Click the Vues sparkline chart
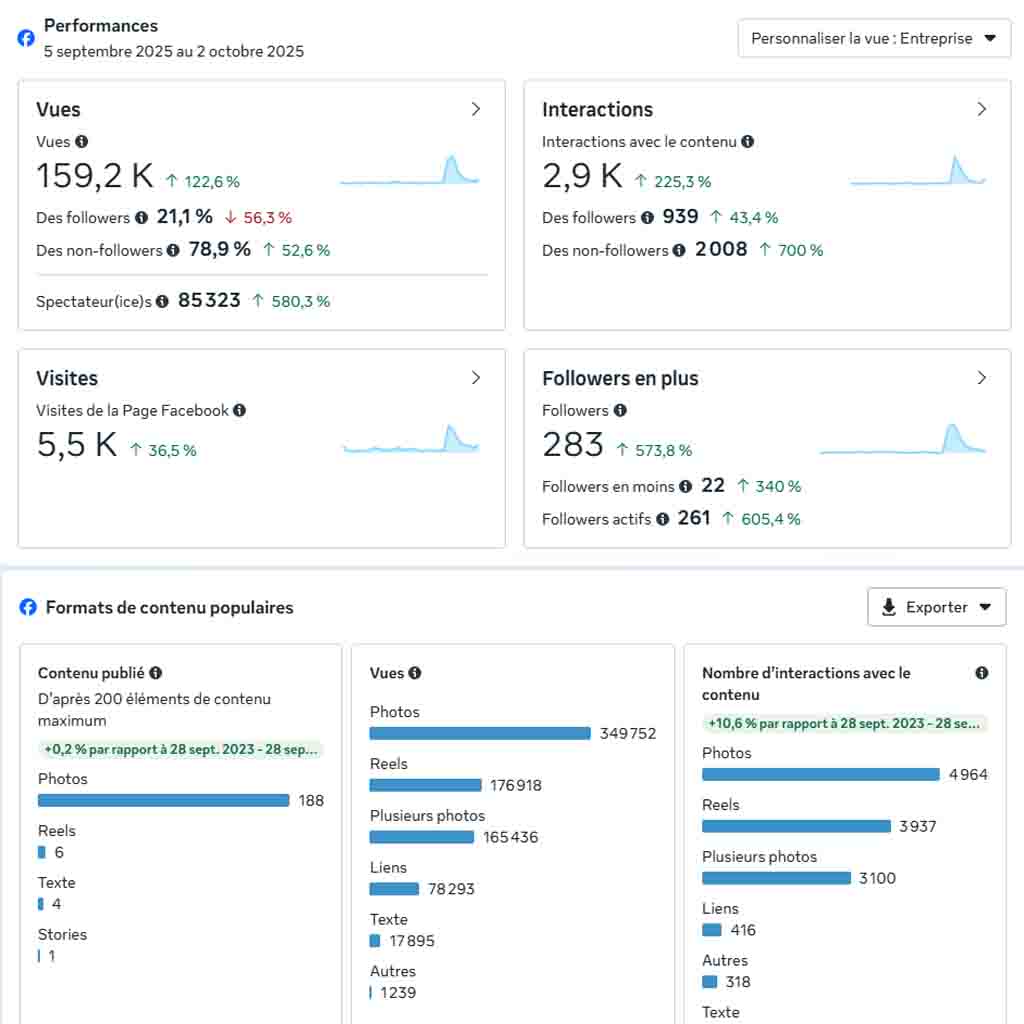Screen dimensions: 1024x1024 click(x=409, y=170)
